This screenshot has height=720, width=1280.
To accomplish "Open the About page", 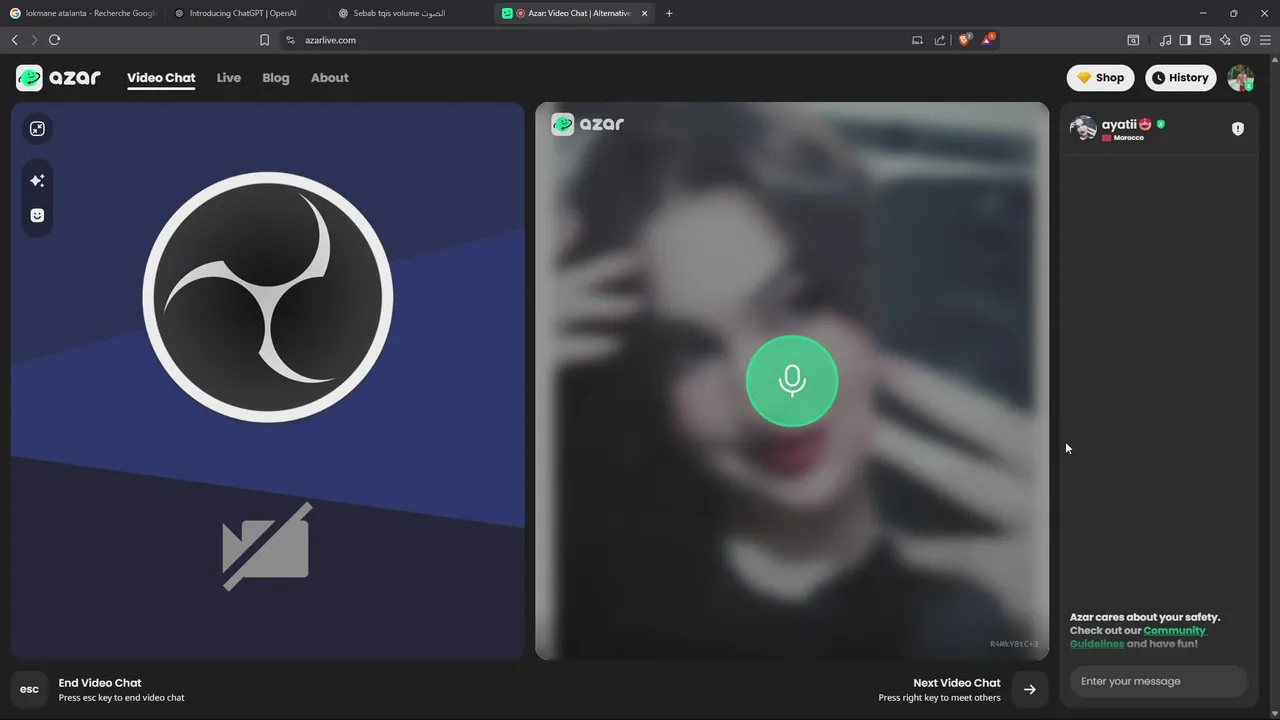I will click(330, 78).
